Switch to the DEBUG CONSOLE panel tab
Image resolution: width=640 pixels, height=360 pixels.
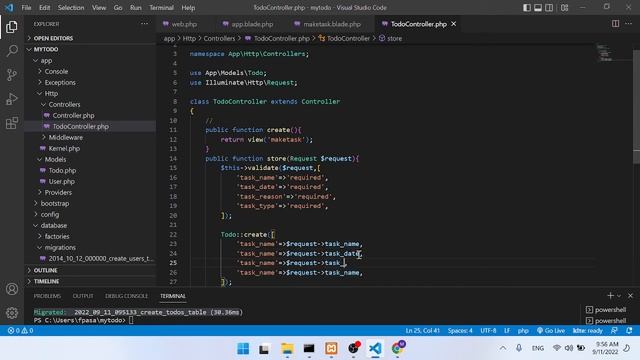(x=127, y=296)
